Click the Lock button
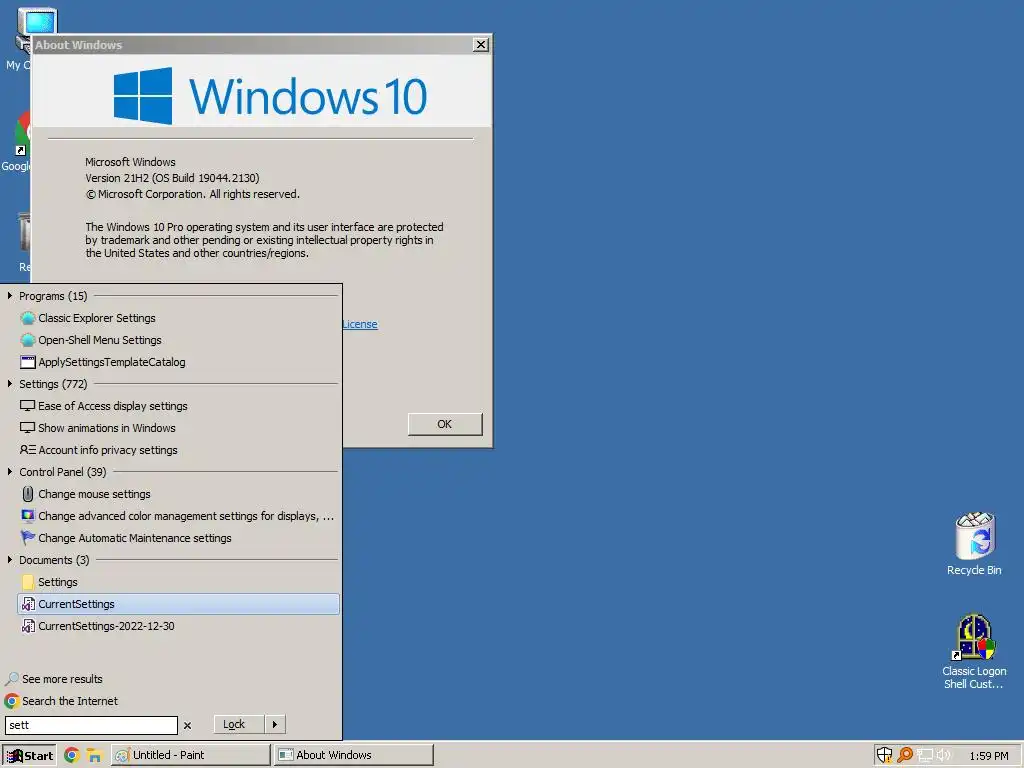The height and width of the screenshot is (768, 1024). (x=239, y=724)
